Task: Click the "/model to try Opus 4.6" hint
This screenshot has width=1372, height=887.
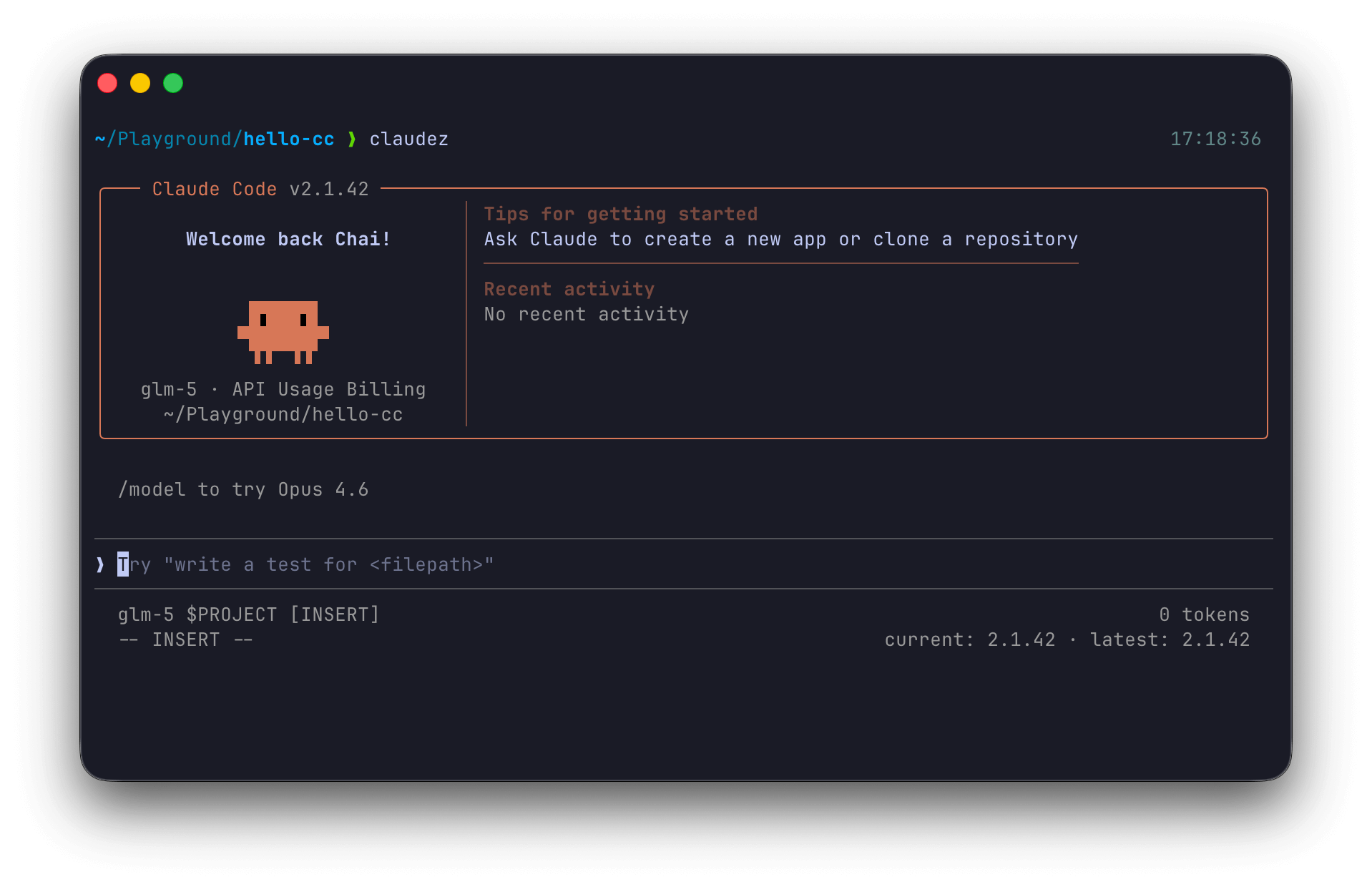Action: (243, 490)
